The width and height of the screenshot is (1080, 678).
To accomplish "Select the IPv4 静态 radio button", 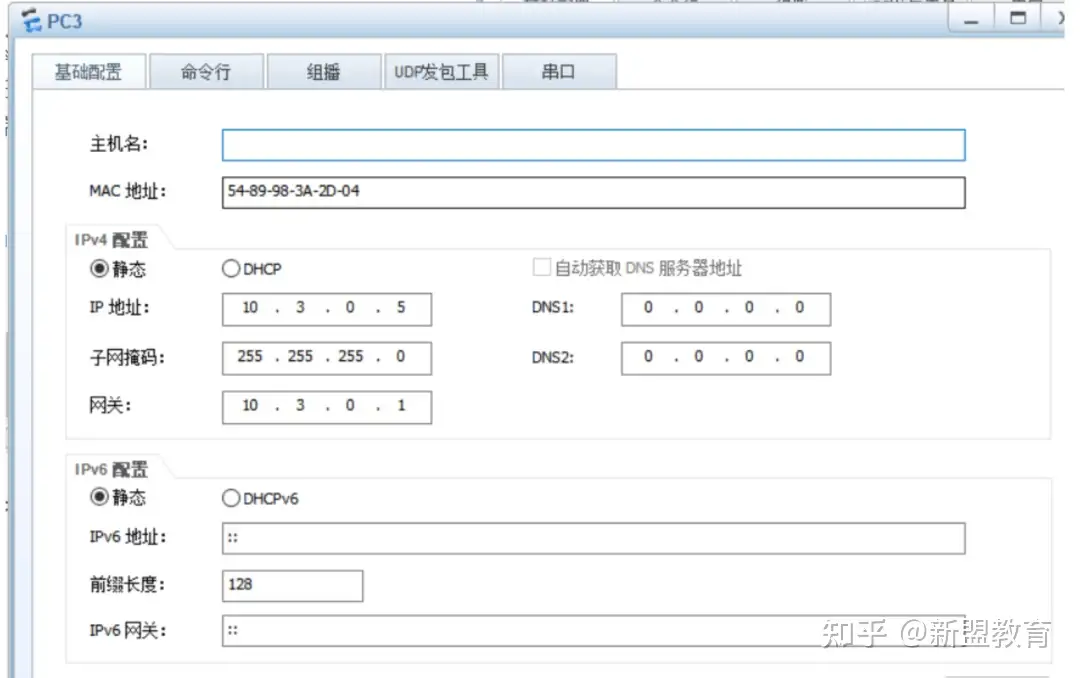I will tap(99, 268).
